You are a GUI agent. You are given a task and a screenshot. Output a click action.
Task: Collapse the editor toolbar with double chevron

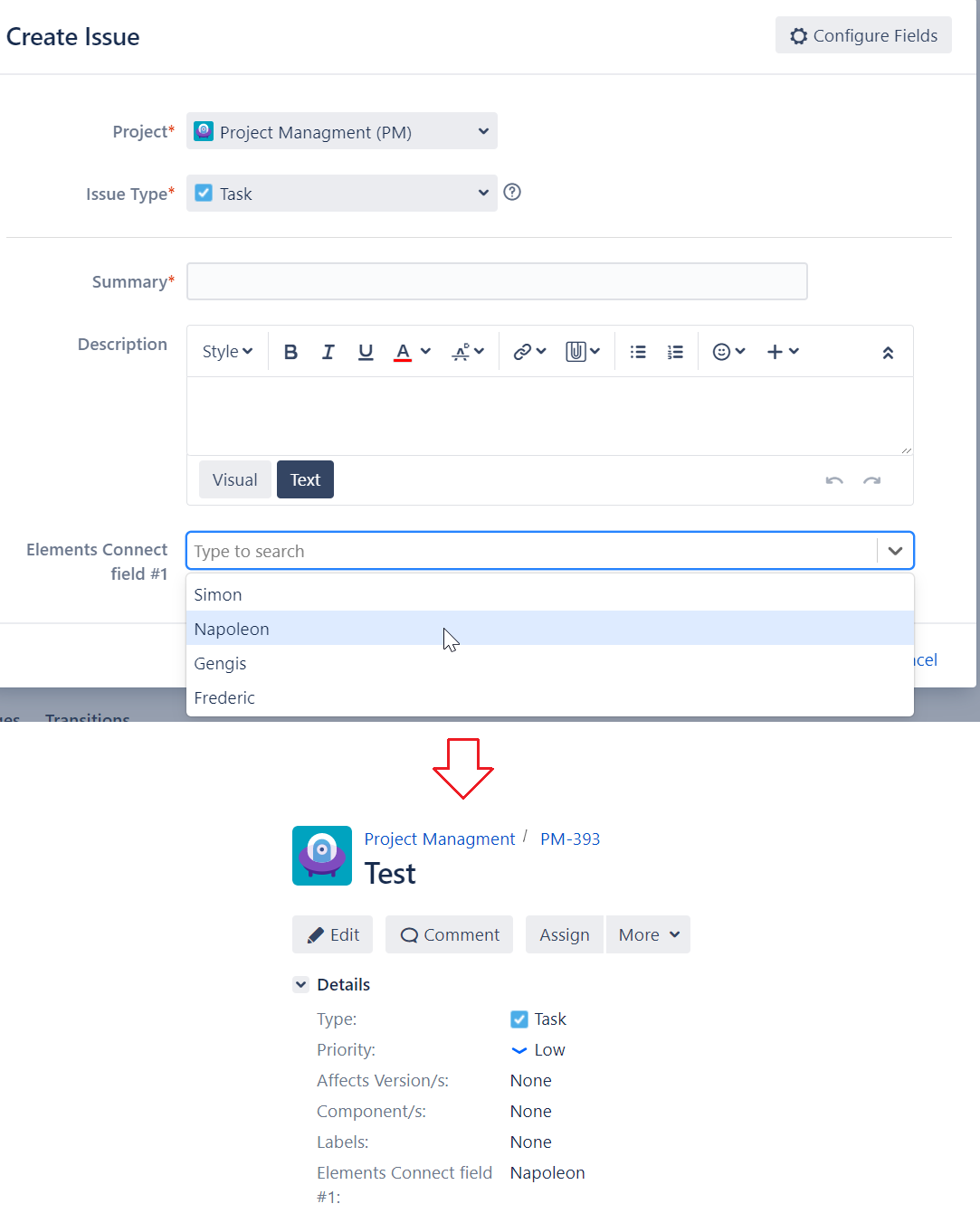[888, 353]
